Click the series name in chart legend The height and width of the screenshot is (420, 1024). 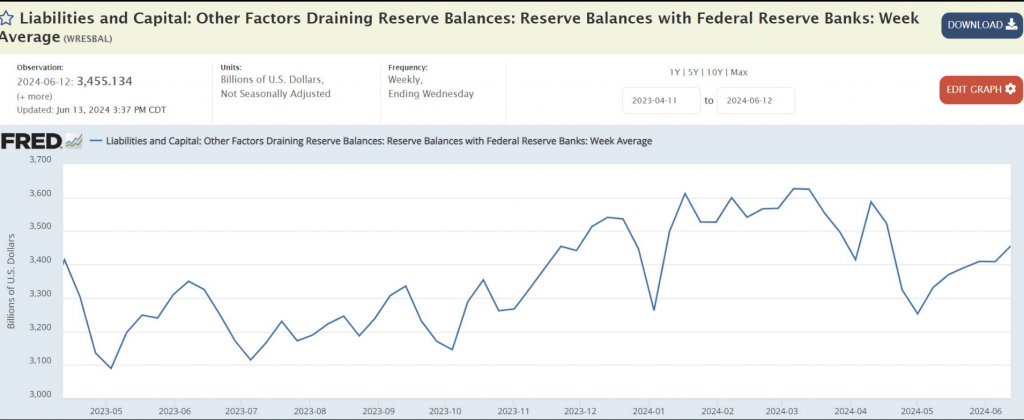[378, 141]
